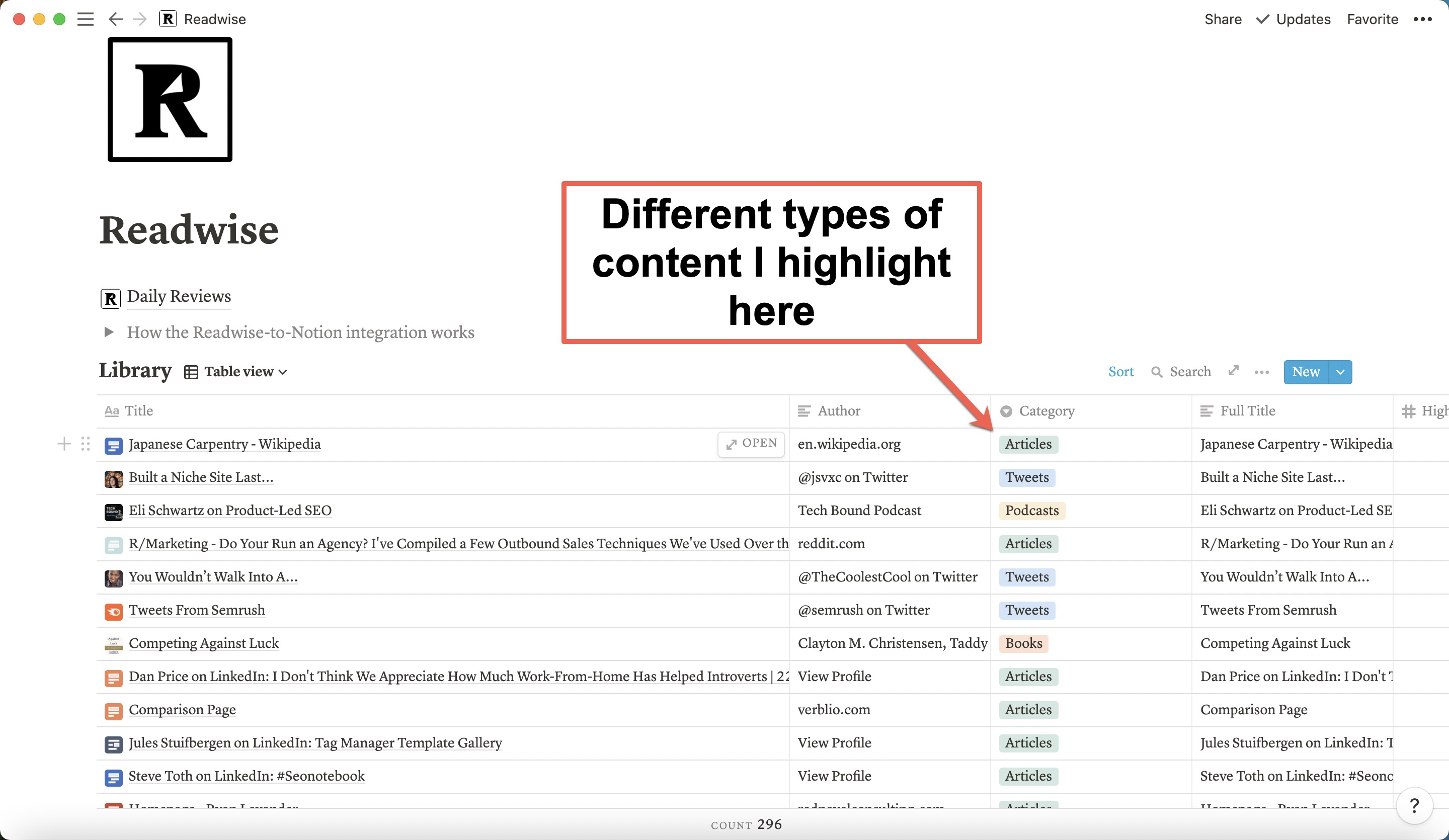Click the blue New button
Screen dimensions: 1449x840
click(x=1306, y=372)
